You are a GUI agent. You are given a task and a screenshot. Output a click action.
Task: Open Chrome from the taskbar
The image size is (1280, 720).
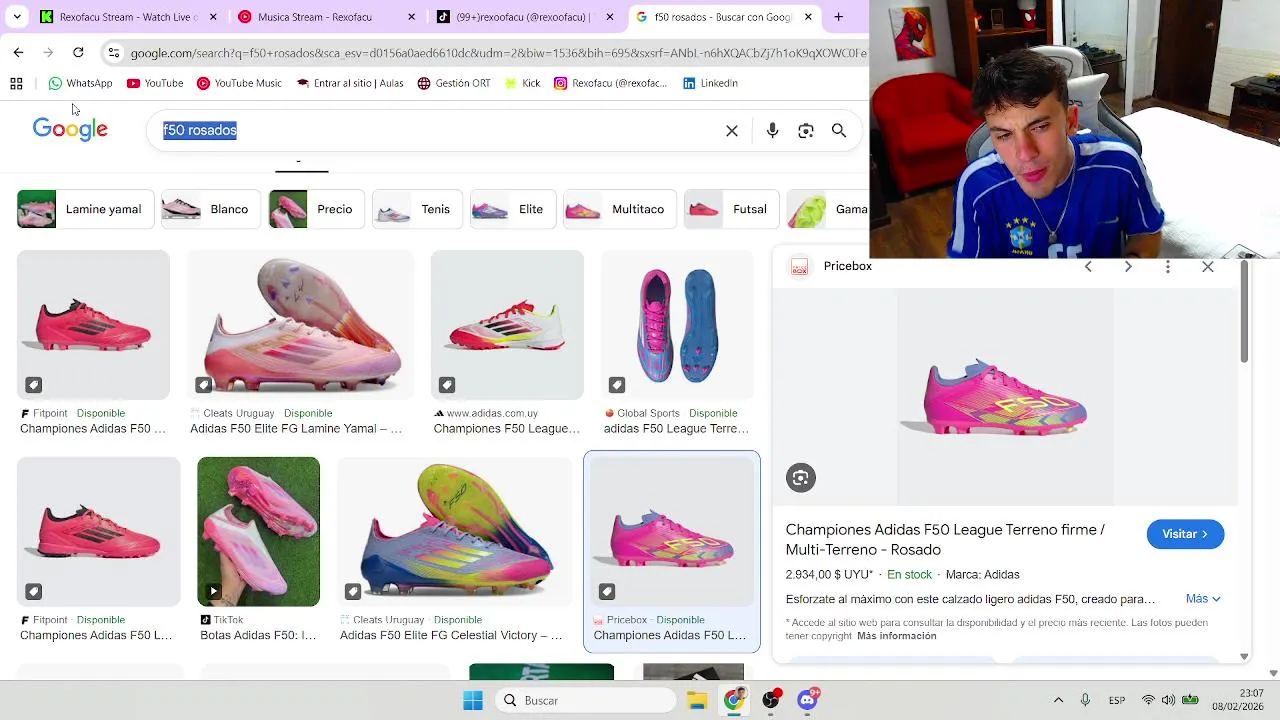(734, 700)
